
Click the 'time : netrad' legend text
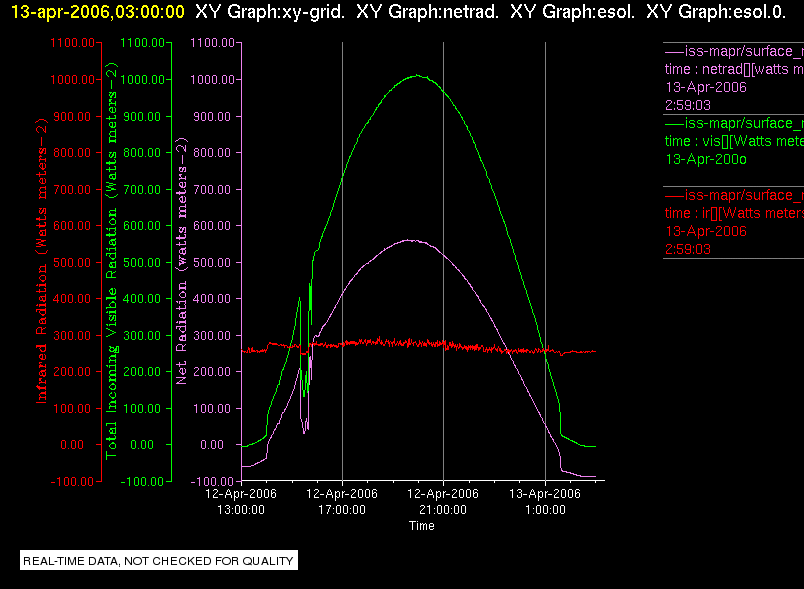734,69
